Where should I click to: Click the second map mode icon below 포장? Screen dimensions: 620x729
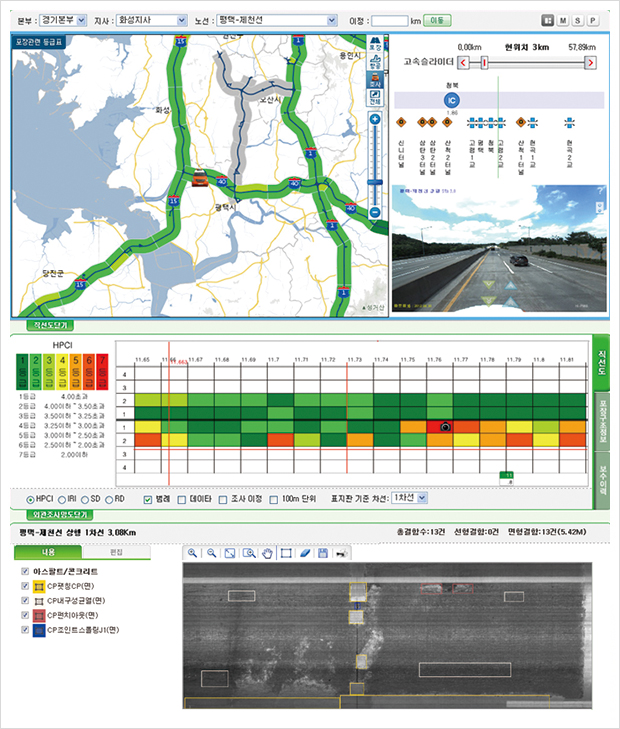(x=375, y=61)
